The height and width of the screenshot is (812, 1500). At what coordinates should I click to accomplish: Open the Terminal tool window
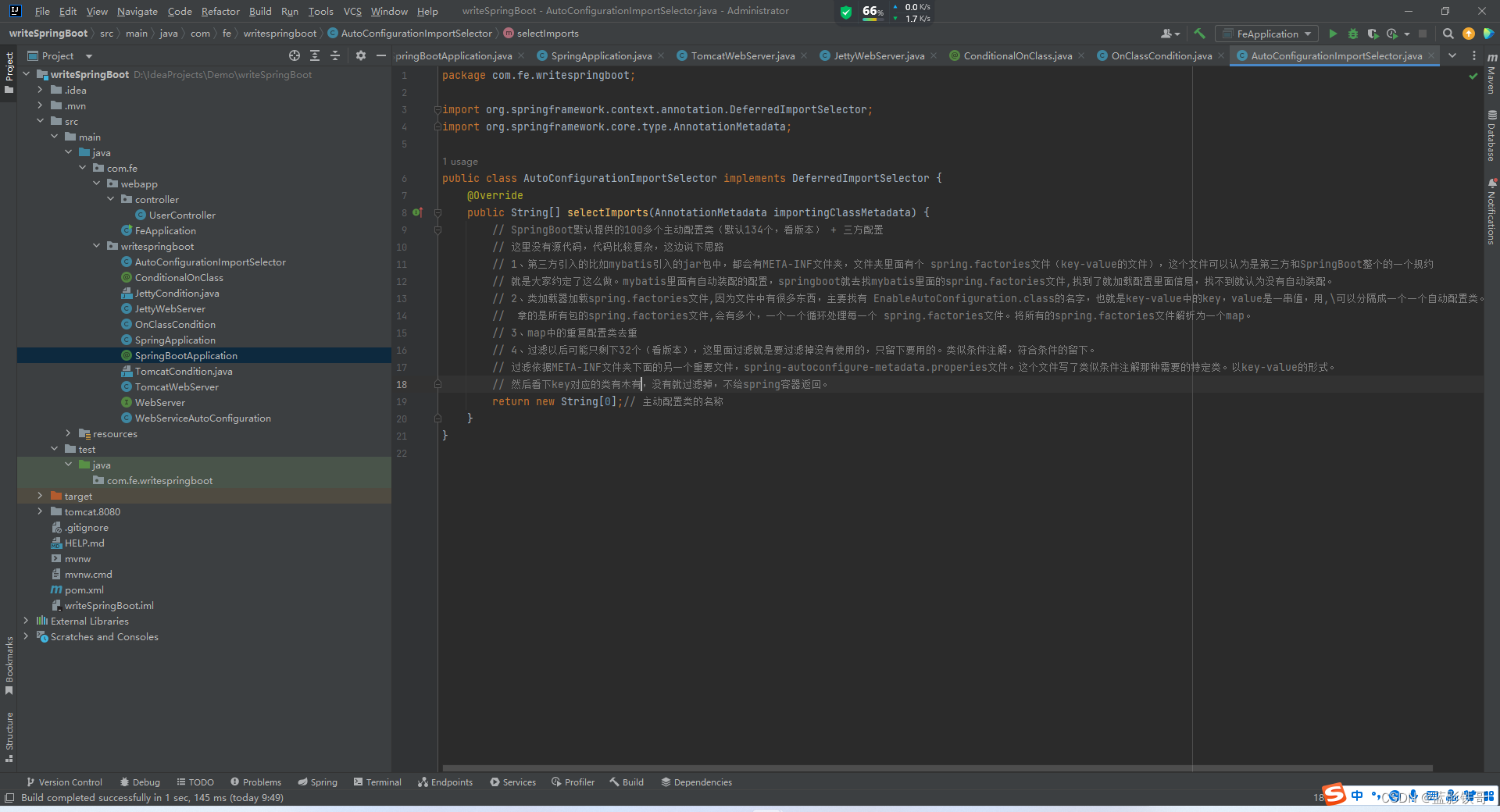377,782
